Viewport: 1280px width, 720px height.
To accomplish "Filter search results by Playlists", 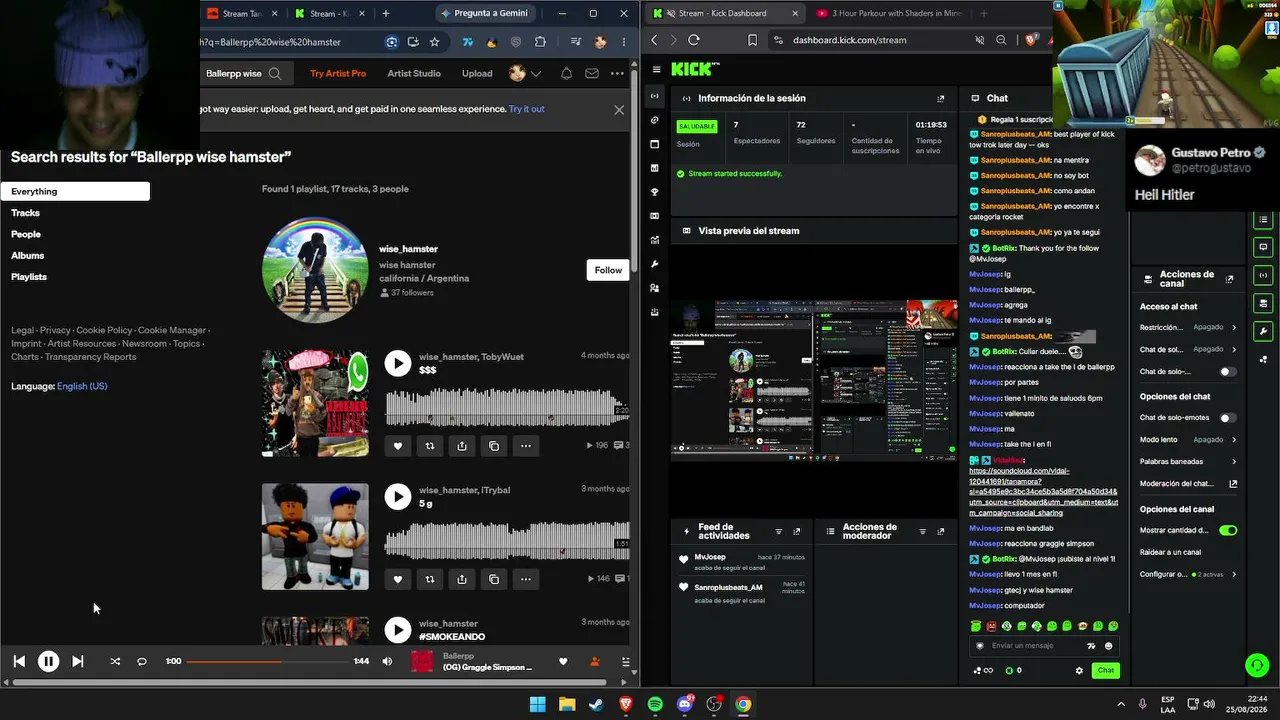I will (x=29, y=277).
